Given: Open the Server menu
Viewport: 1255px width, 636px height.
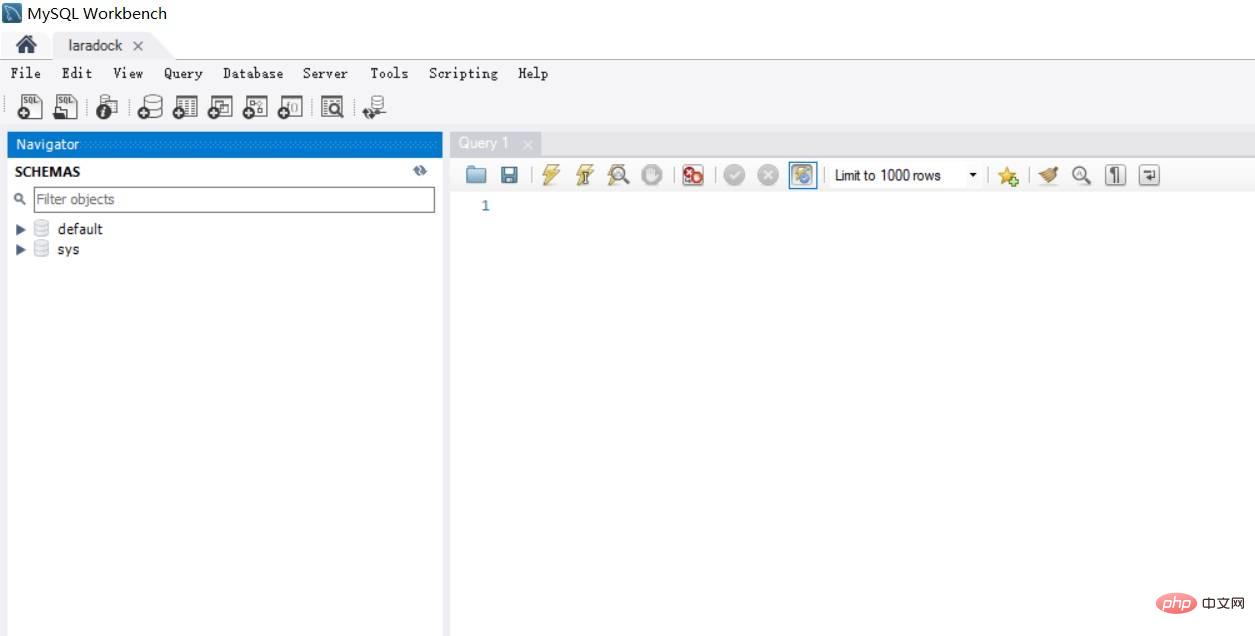Looking at the screenshot, I should [325, 73].
